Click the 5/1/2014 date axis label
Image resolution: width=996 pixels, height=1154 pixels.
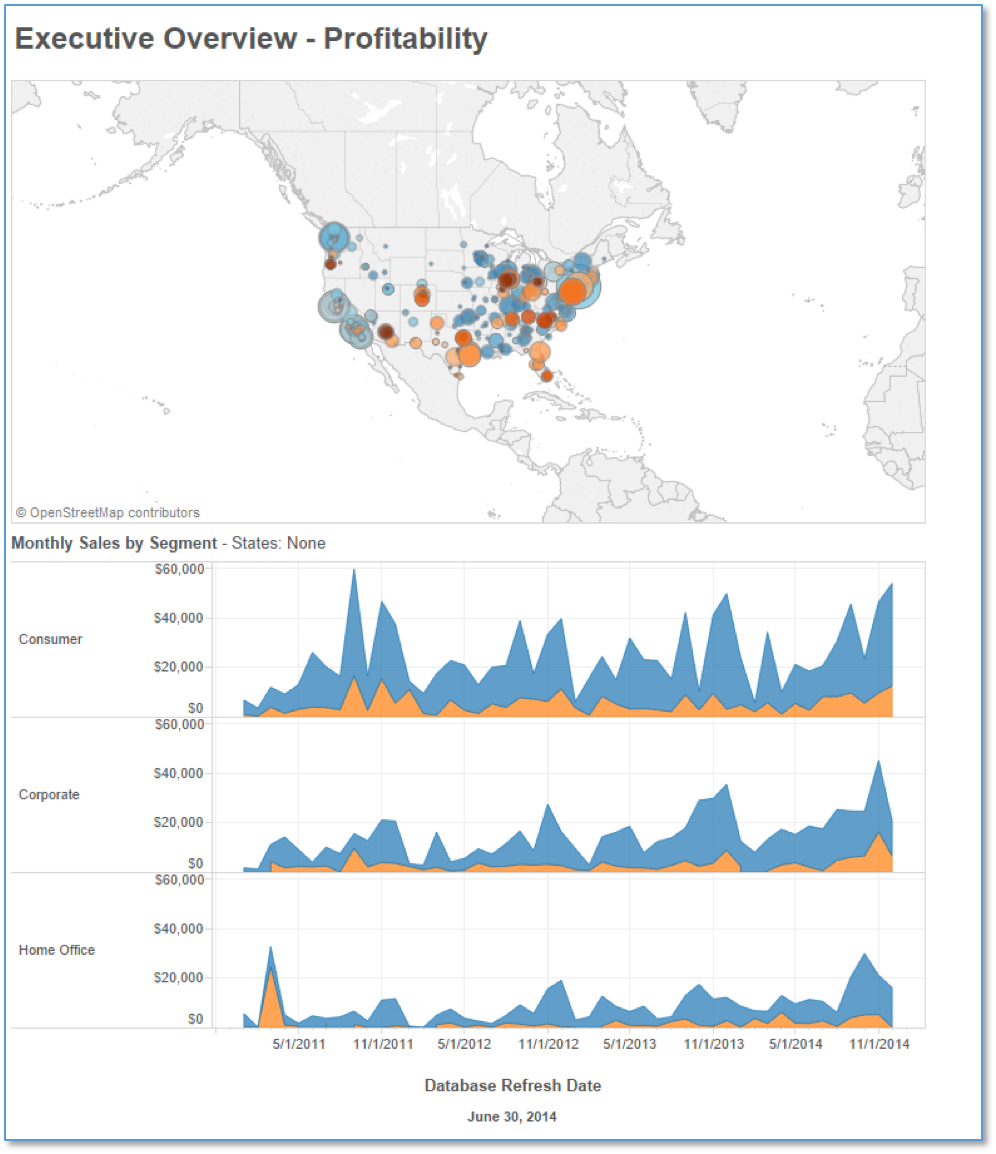[x=796, y=1044]
